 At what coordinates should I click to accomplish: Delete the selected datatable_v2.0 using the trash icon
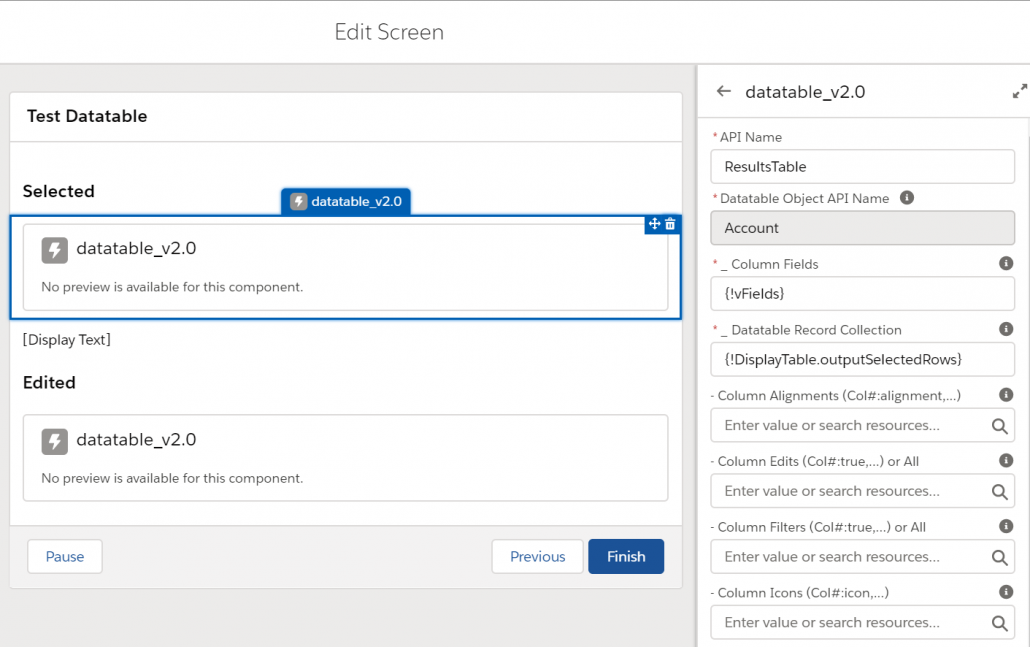tap(669, 224)
